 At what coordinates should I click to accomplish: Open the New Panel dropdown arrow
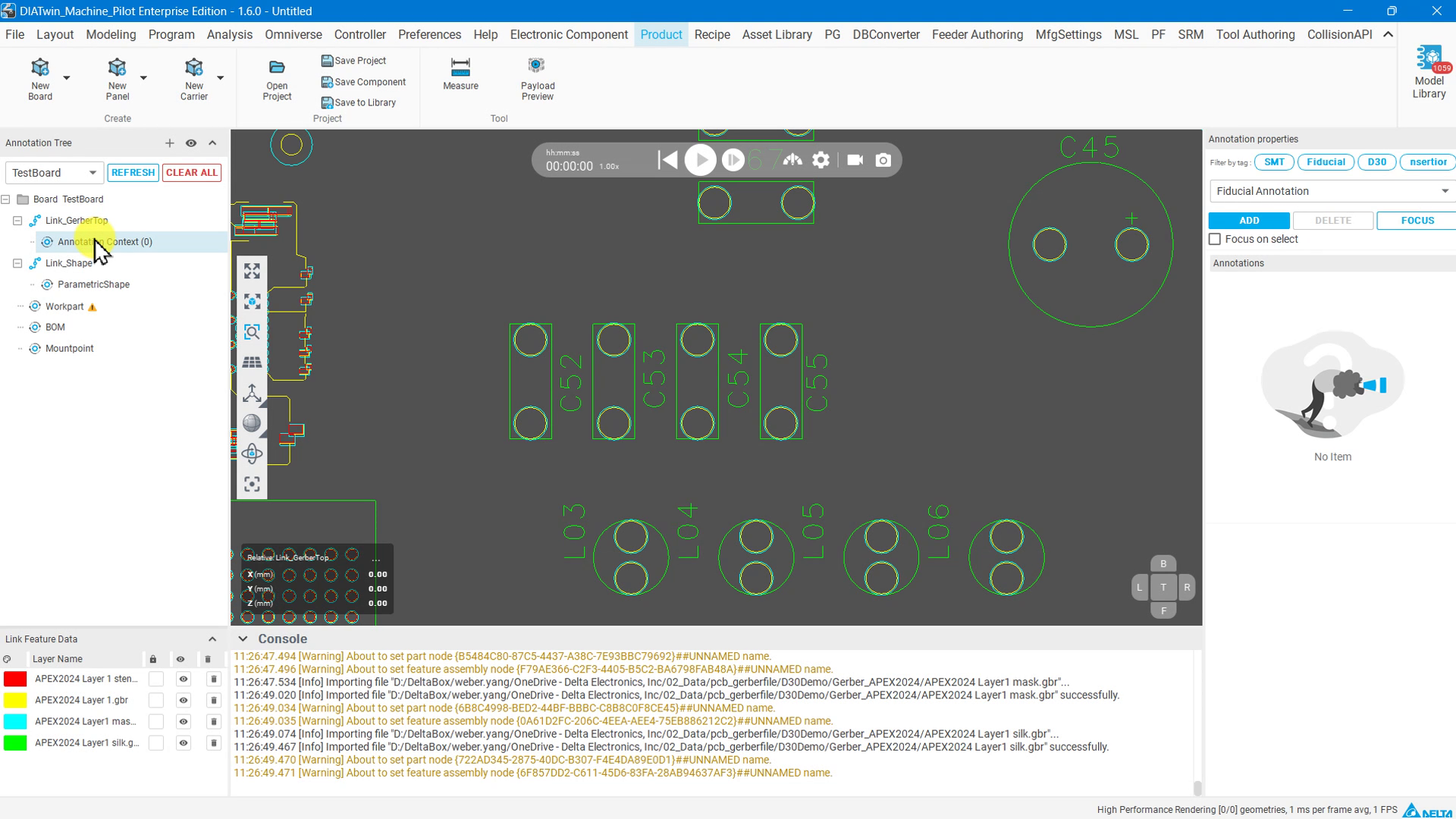click(x=143, y=77)
